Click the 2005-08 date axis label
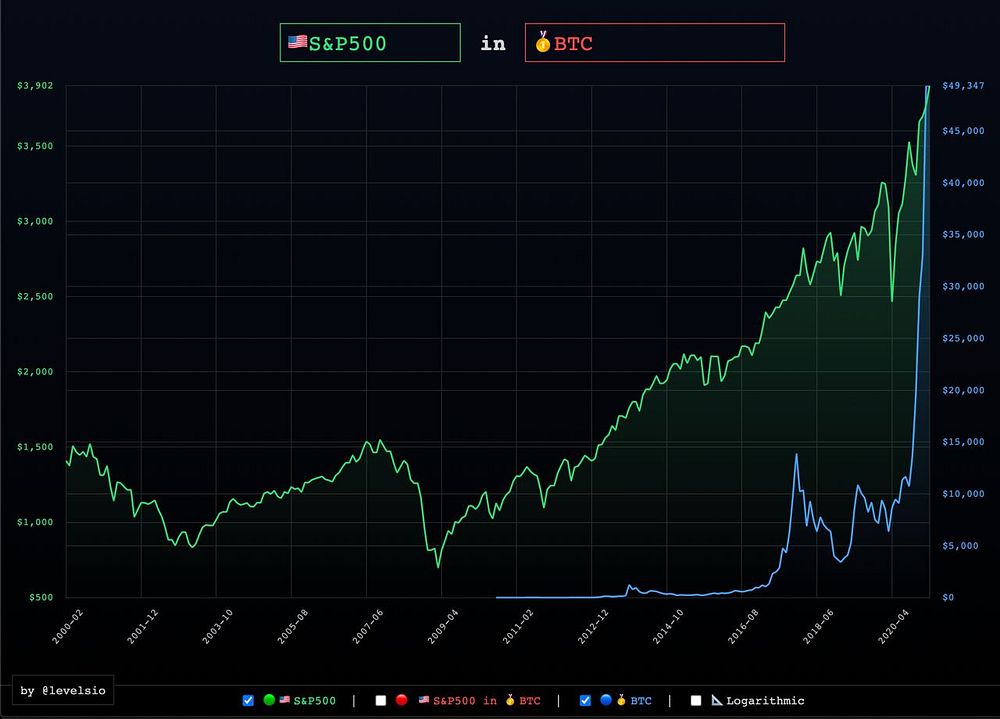Image resolution: width=1000 pixels, height=719 pixels. tap(293, 626)
